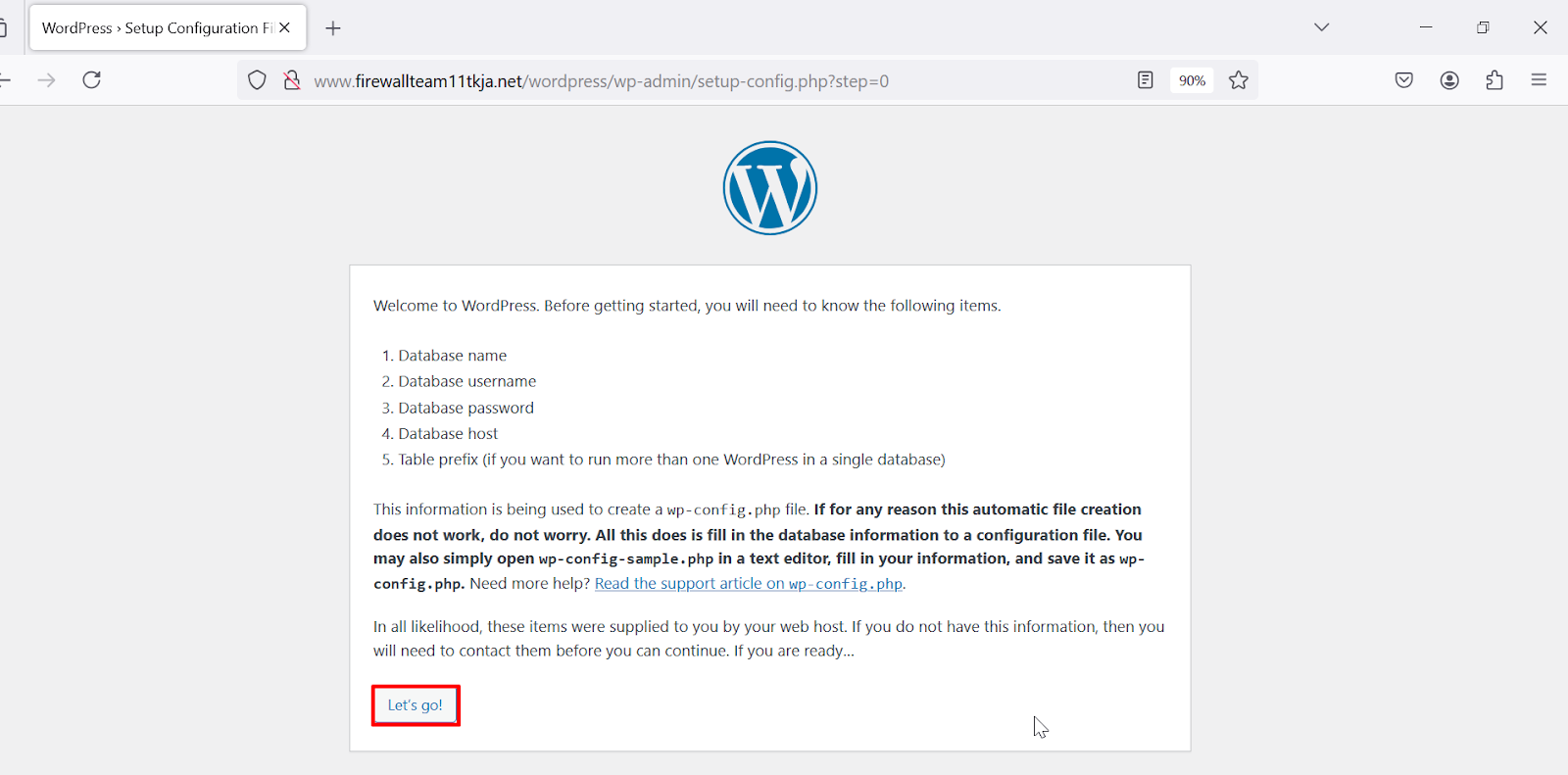Open the Pocket save icon
Screen dimensions: 1568x775
coord(1404,80)
